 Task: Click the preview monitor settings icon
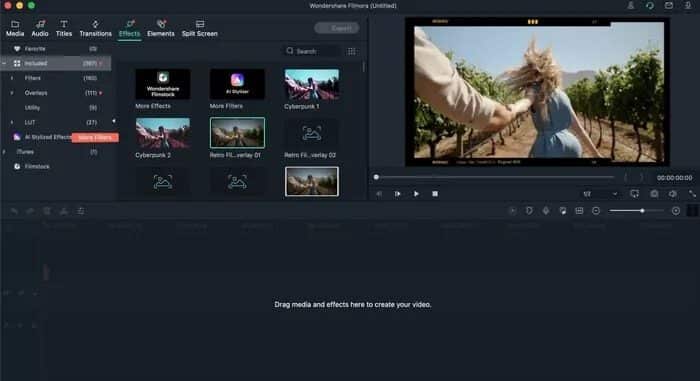tap(634, 194)
